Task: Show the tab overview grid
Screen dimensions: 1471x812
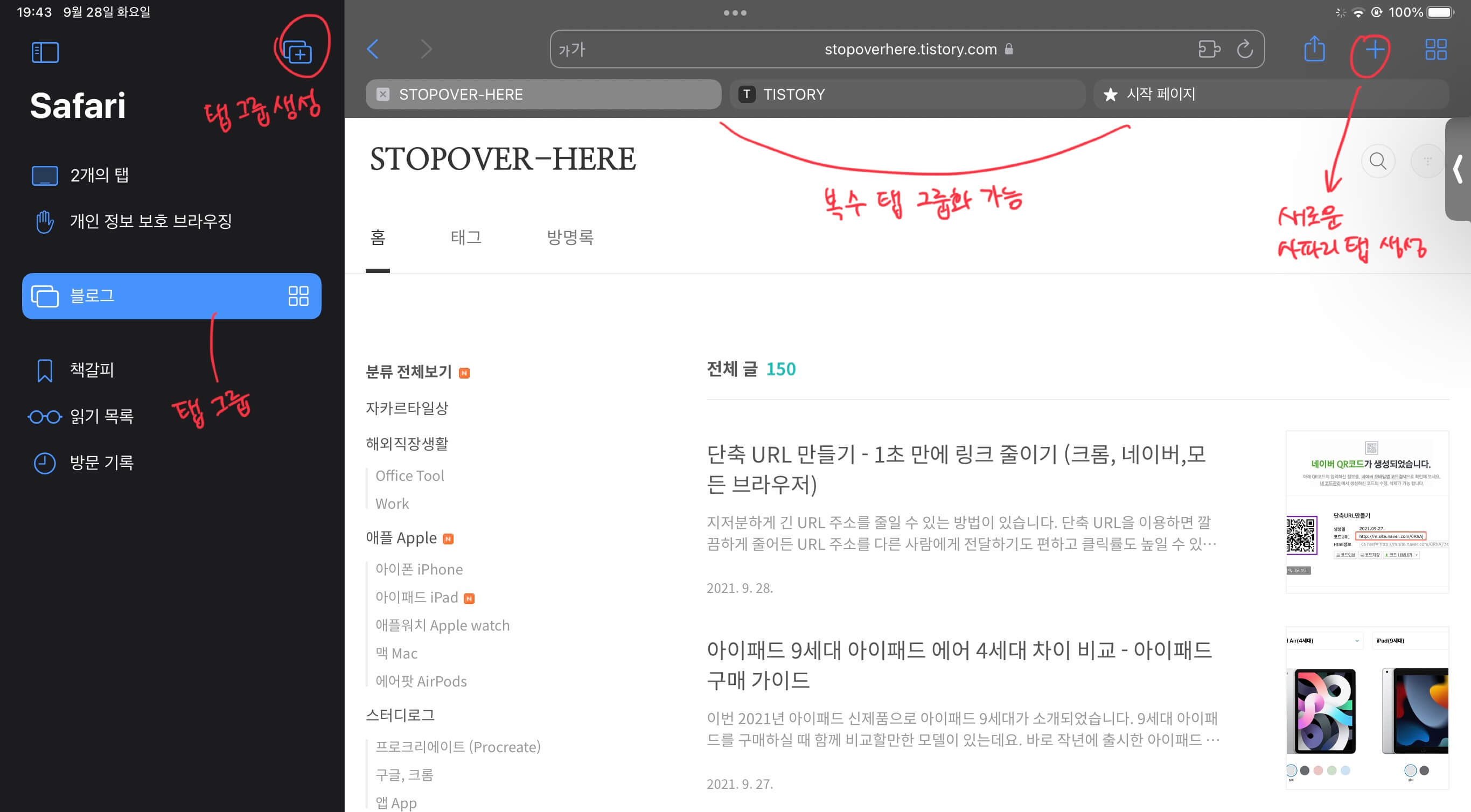Action: click(1435, 49)
